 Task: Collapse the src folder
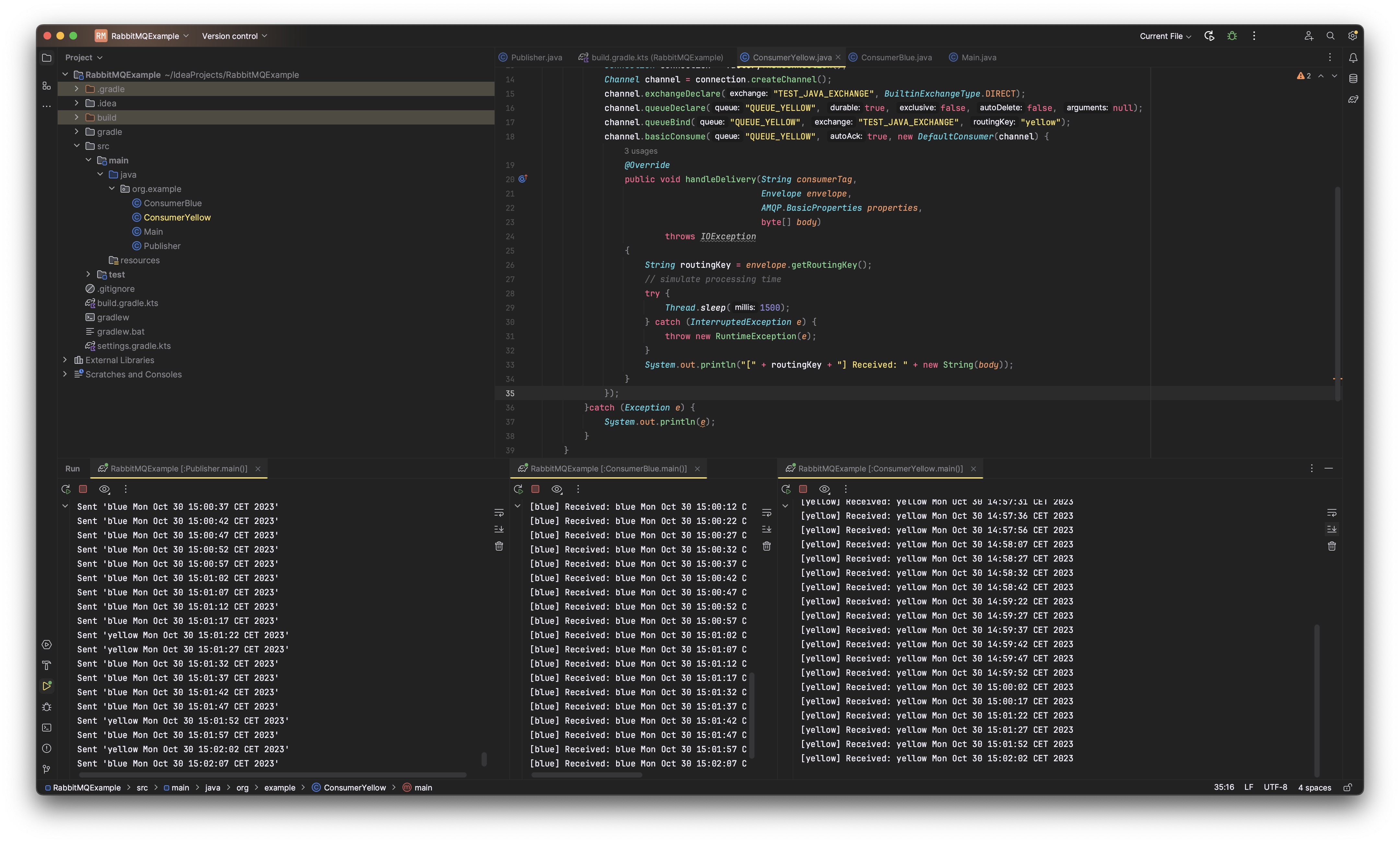point(76,146)
